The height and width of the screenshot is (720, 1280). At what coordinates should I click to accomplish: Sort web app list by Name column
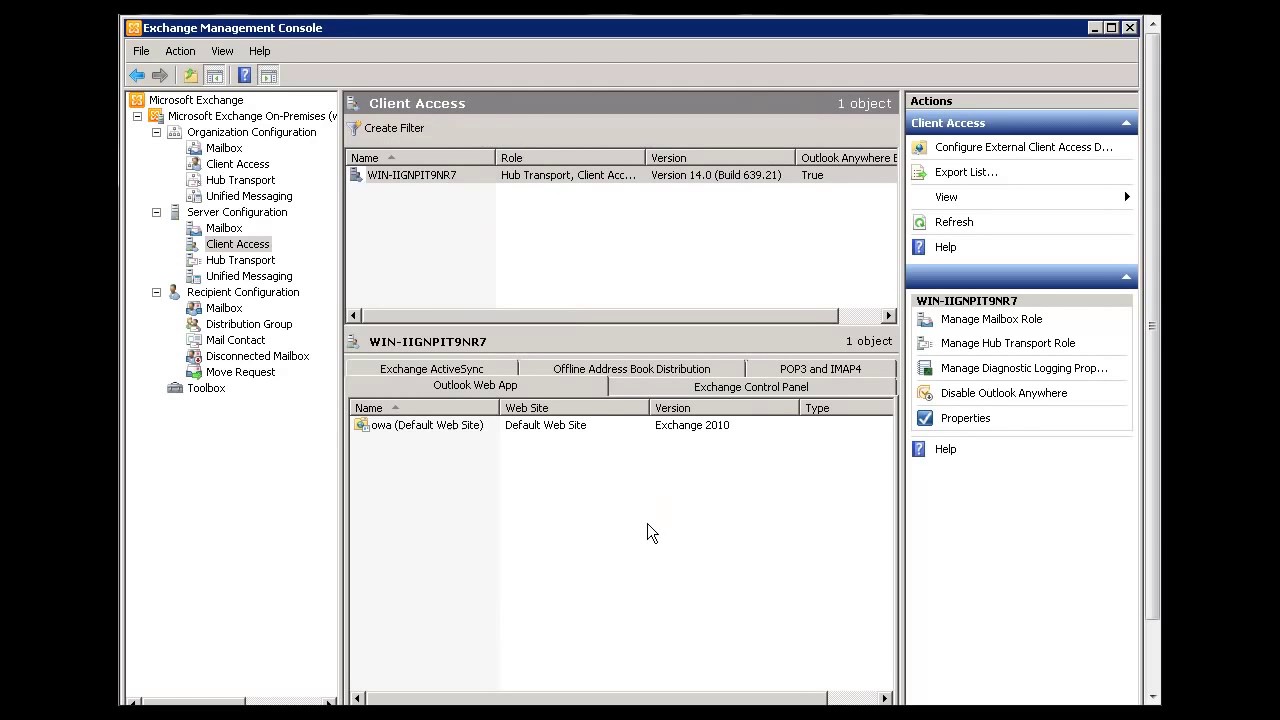point(424,408)
